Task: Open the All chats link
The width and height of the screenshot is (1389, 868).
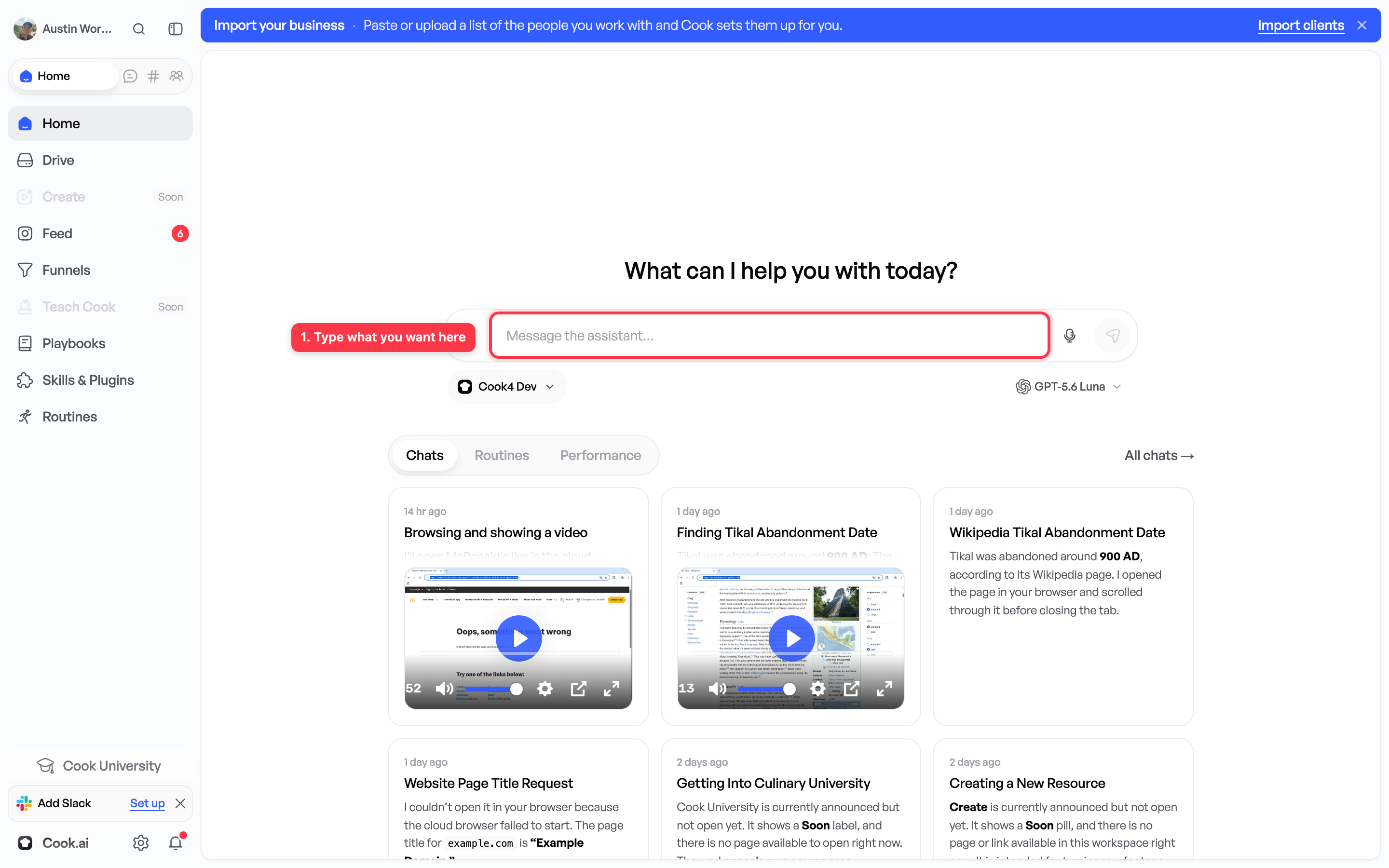Action: (1159, 455)
